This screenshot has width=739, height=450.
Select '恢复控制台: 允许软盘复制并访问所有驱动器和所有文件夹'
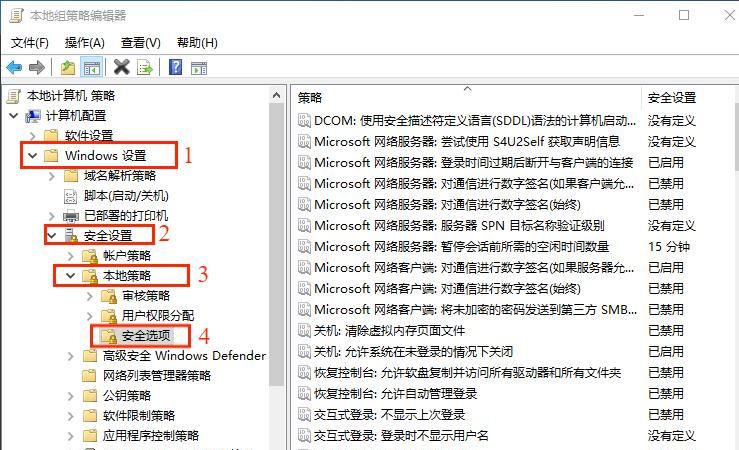click(x=468, y=373)
